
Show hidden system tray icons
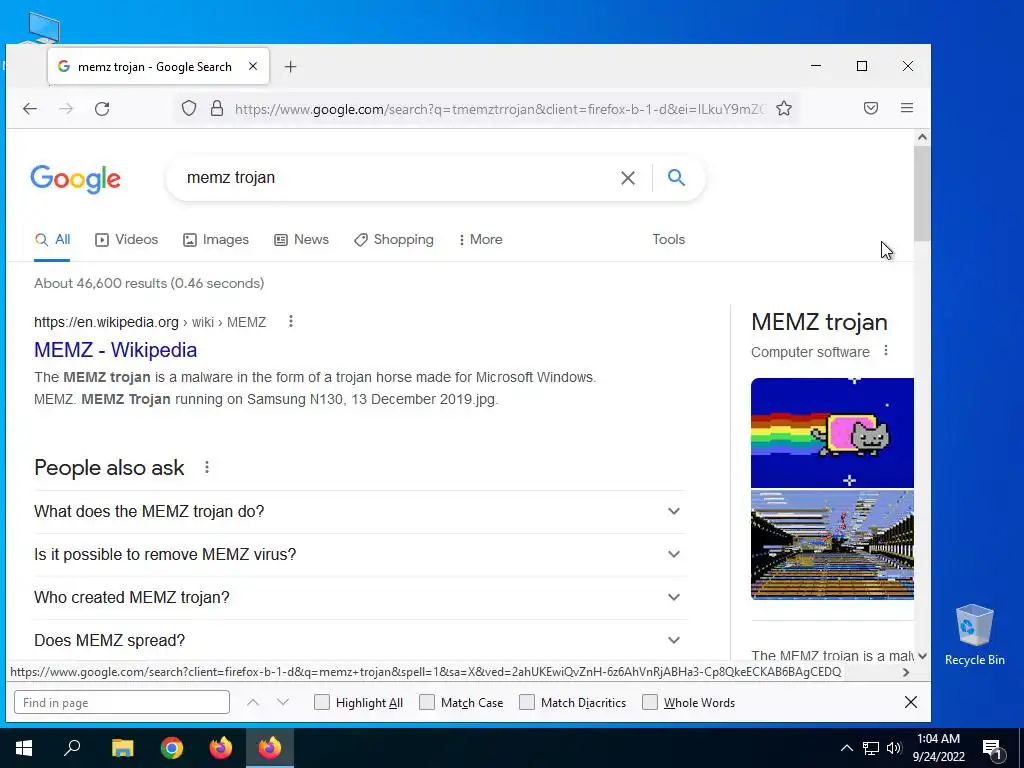point(846,748)
